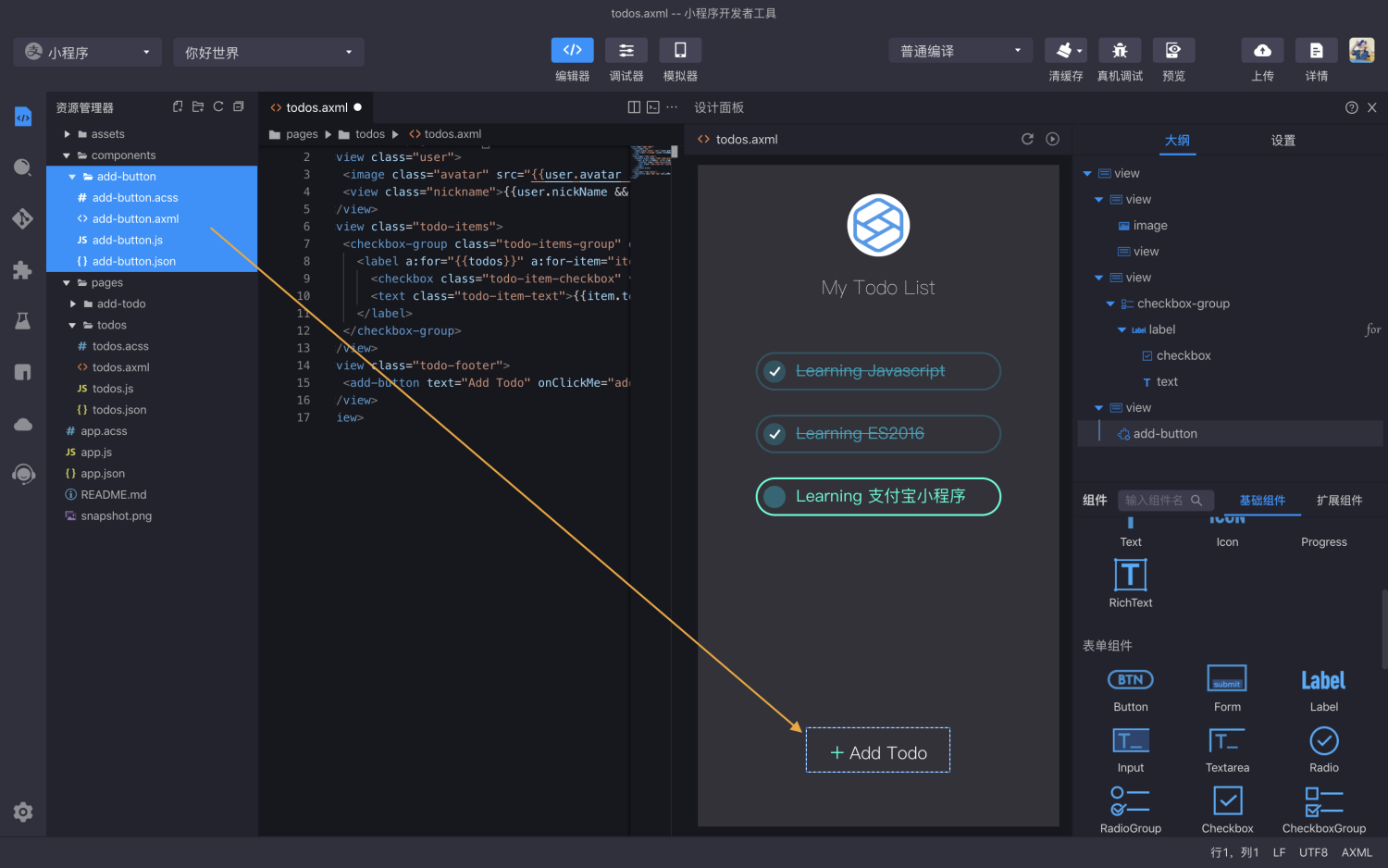Open the puzzle-piece plugins sidebar icon
1388x868 pixels.
click(x=23, y=270)
